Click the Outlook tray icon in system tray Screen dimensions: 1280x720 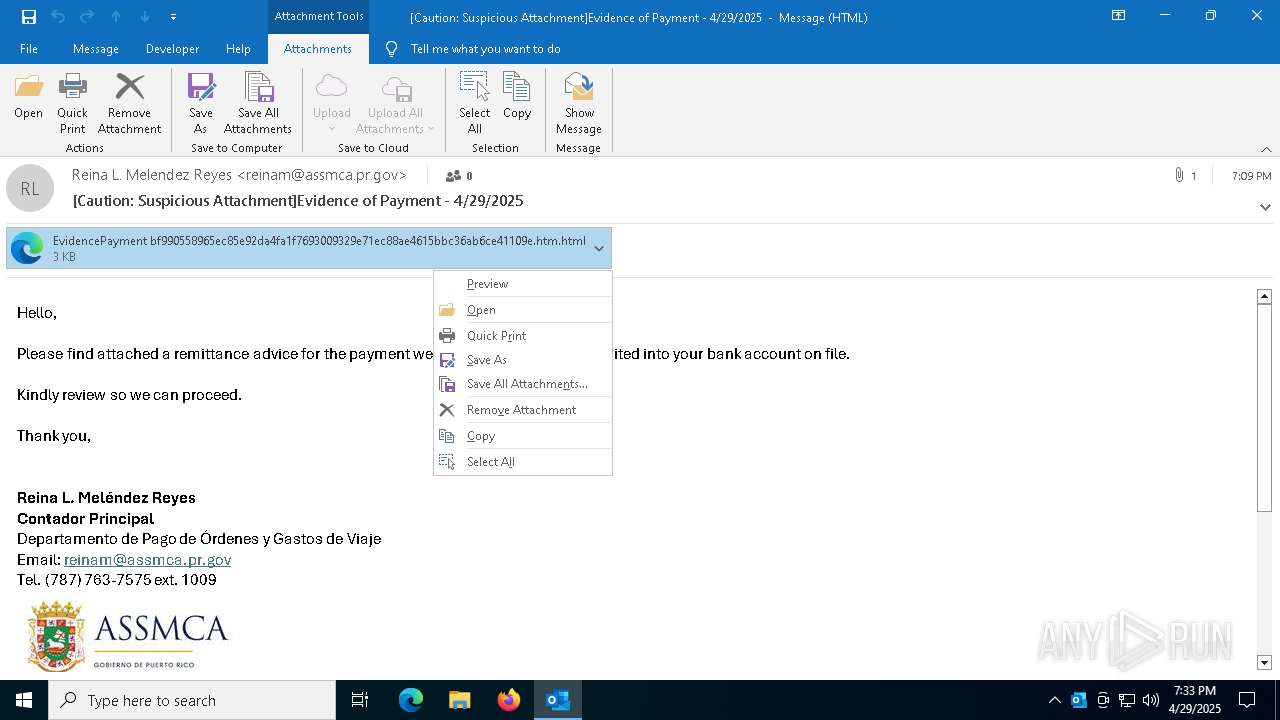1079,700
